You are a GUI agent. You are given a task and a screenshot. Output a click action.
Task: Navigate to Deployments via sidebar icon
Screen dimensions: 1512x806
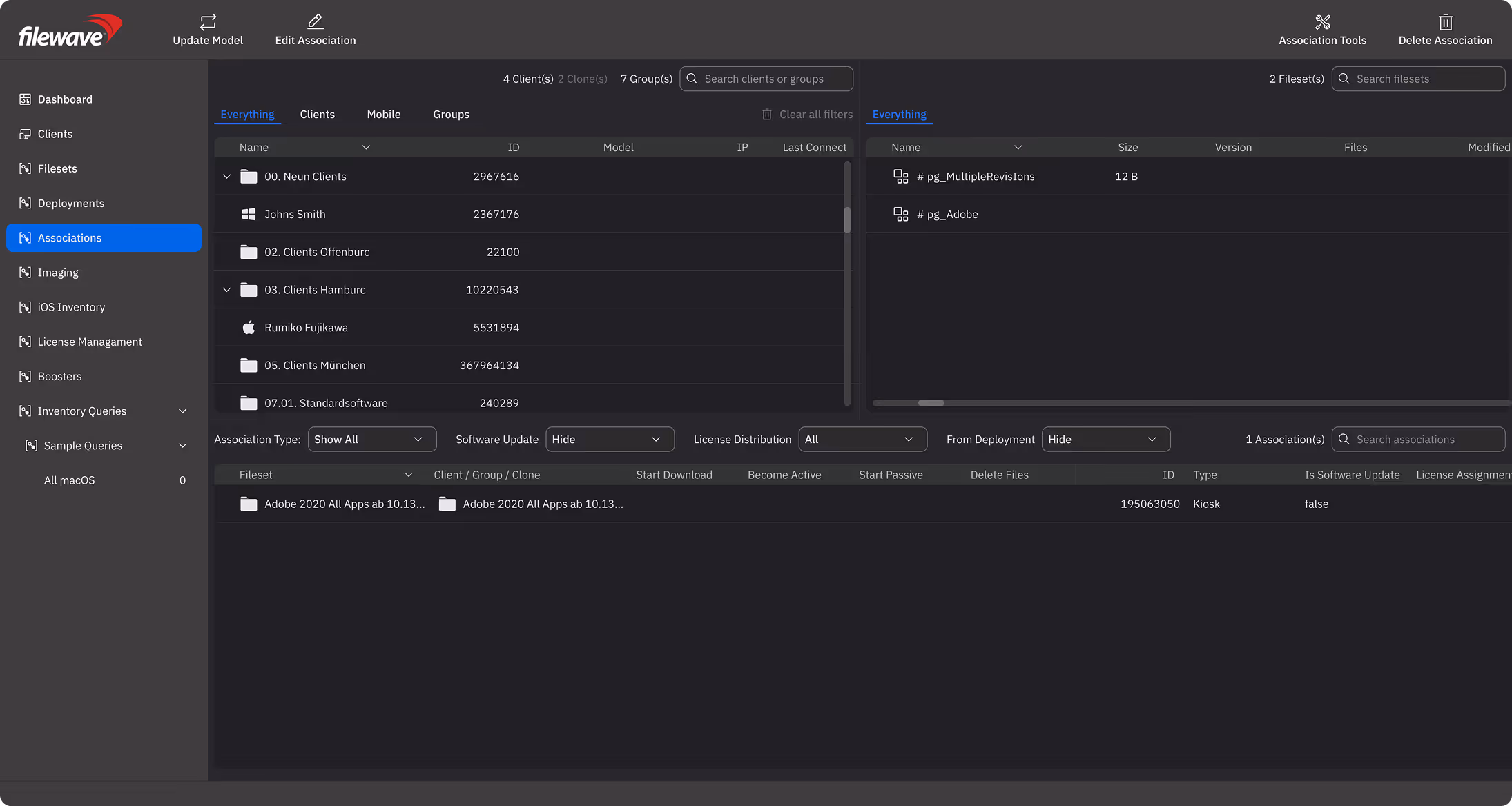71,203
